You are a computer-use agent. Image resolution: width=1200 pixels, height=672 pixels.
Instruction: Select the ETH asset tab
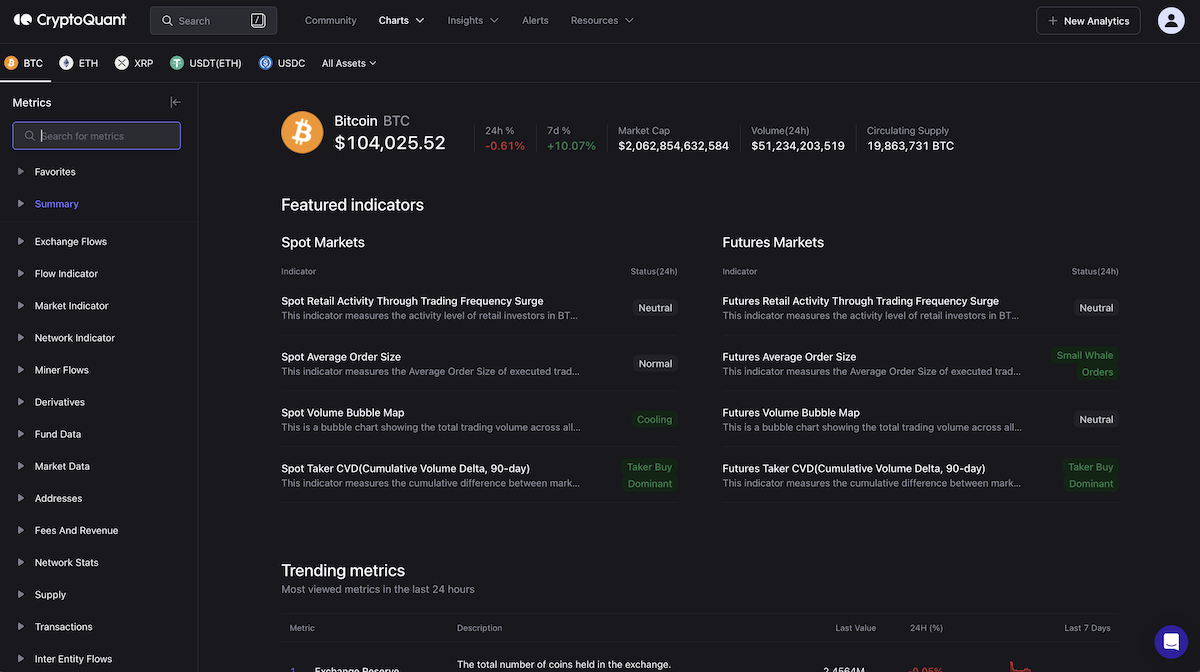[79, 63]
